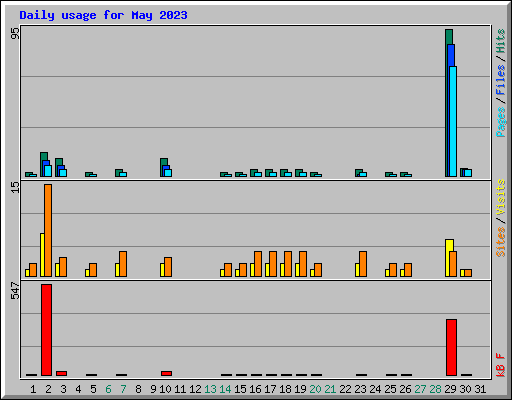Click the red KB bar for day 10
Screen dimensions: 512x400
pyautogui.click(x=166, y=373)
